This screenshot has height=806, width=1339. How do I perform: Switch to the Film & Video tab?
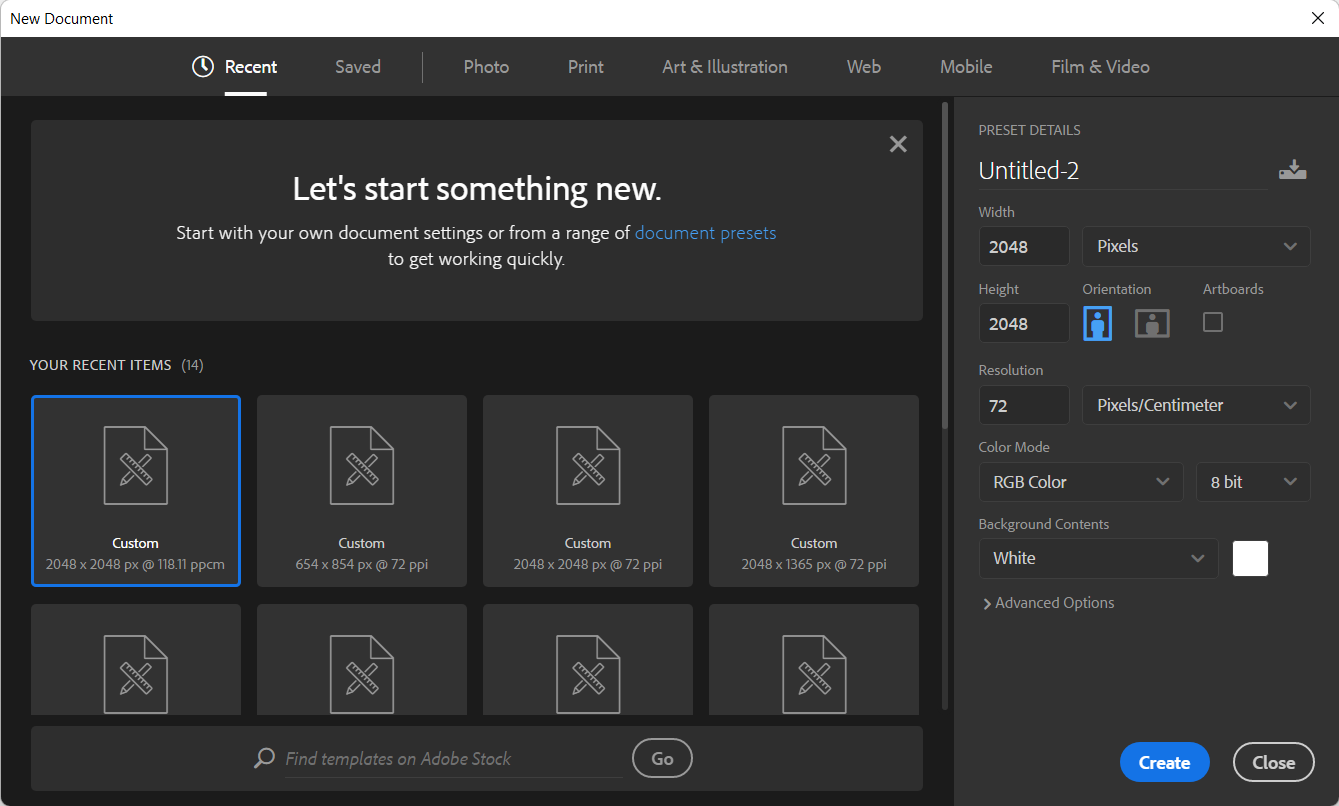1100,67
